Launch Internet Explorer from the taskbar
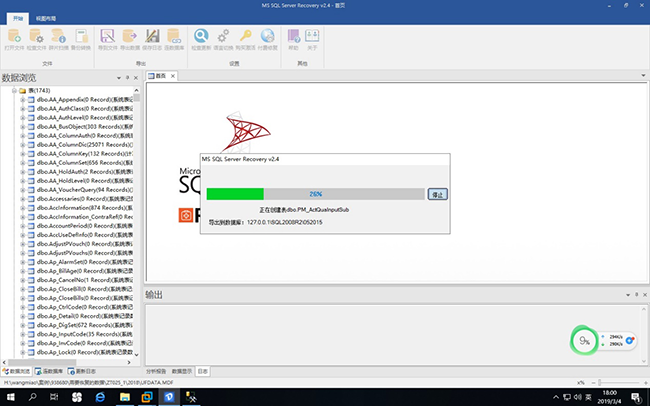 click(x=100, y=397)
